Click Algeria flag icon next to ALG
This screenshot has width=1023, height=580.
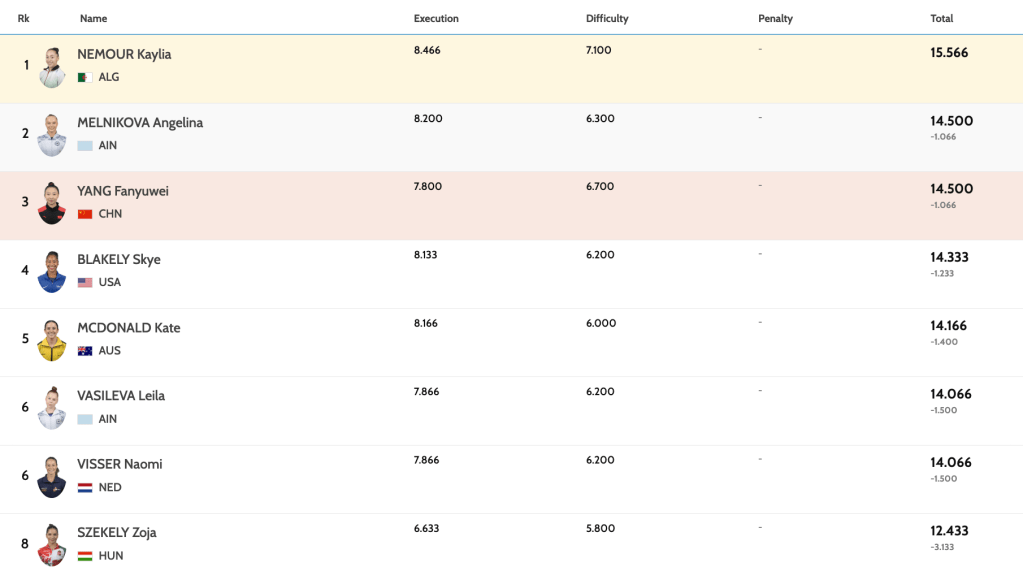85,77
